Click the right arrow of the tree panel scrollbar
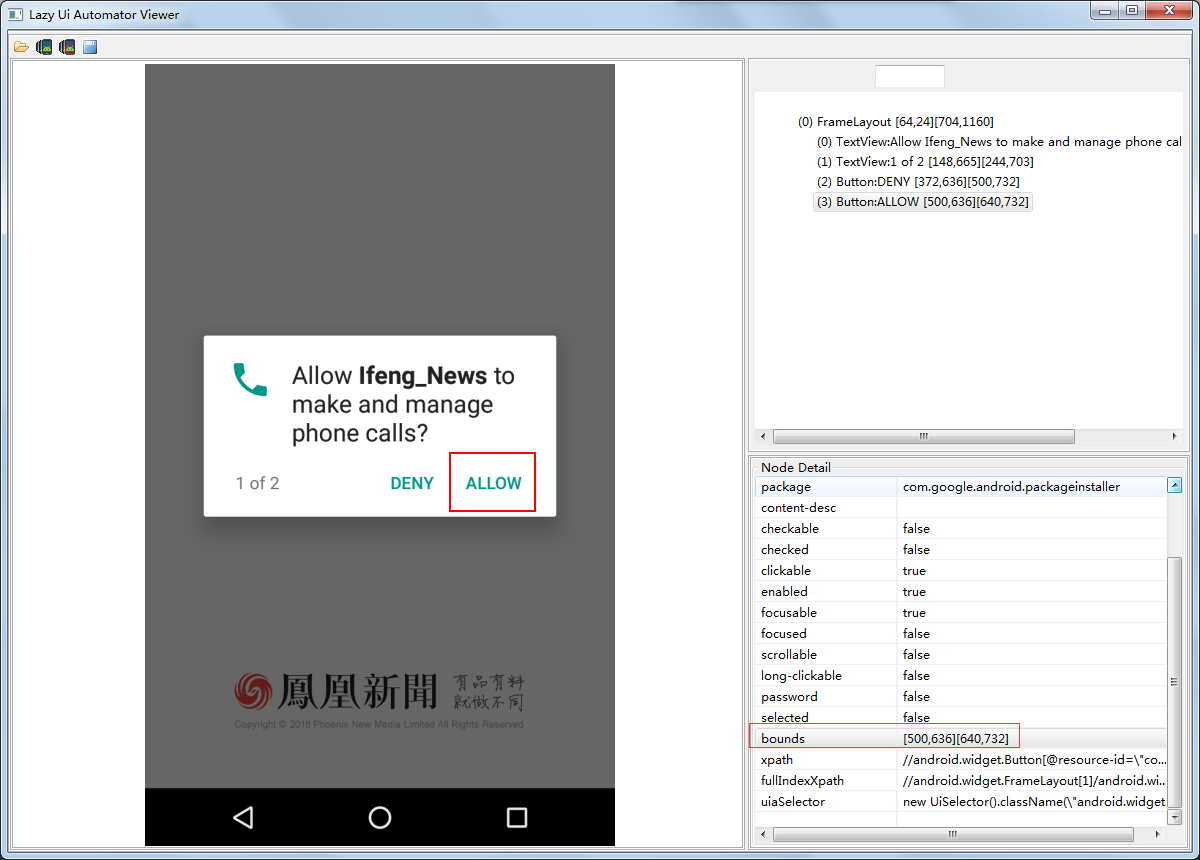 [x=1175, y=436]
